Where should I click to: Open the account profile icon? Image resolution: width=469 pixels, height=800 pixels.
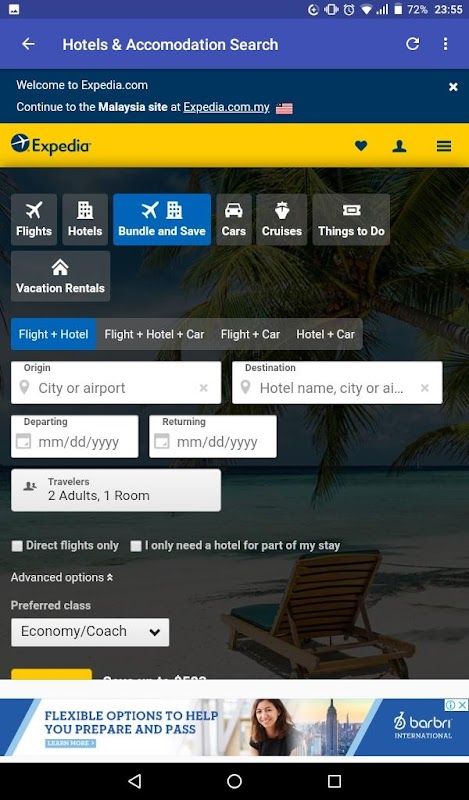[399, 146]
